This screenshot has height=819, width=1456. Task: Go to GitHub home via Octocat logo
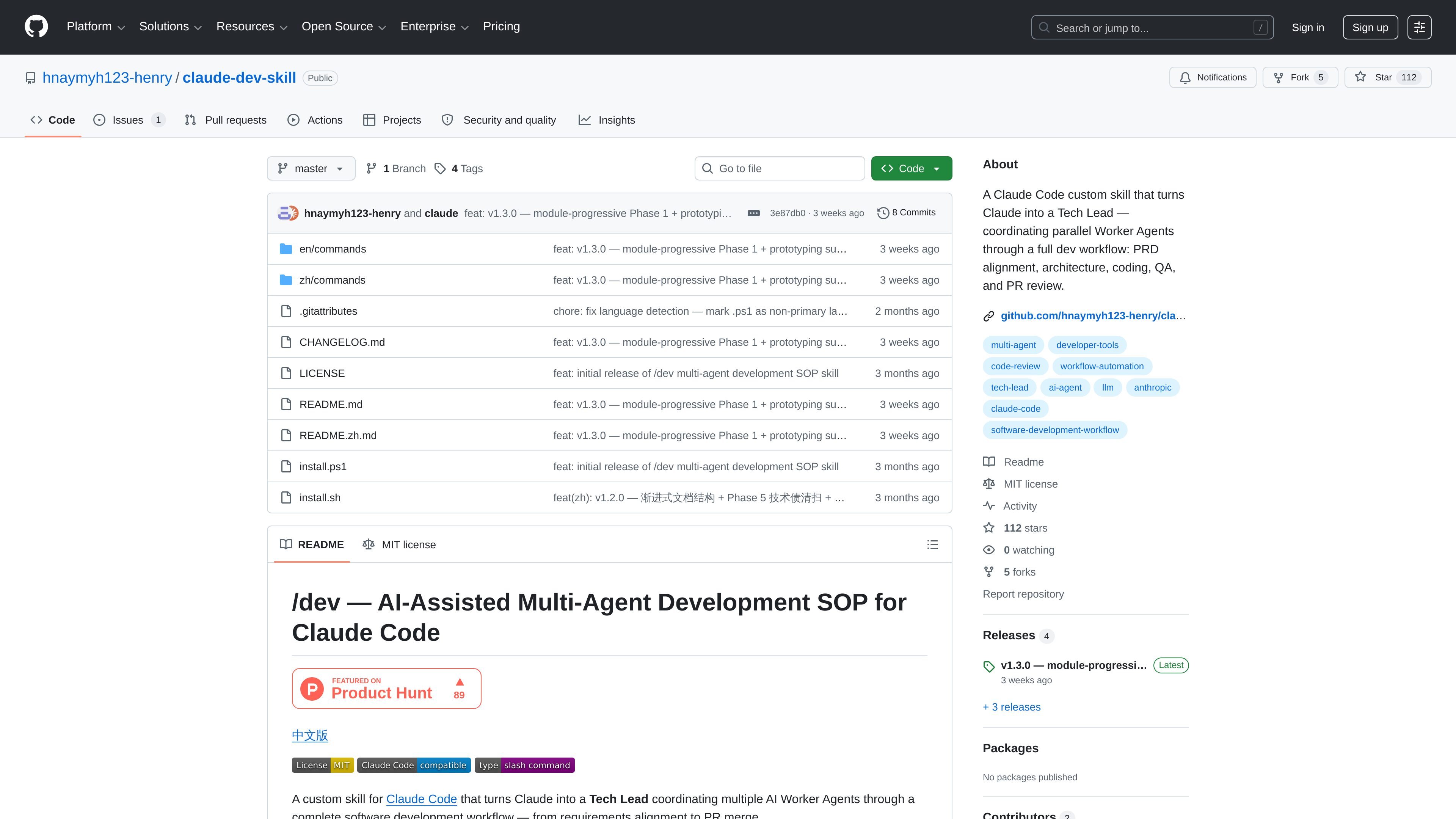pyautogui.click(x=36, y=27)
